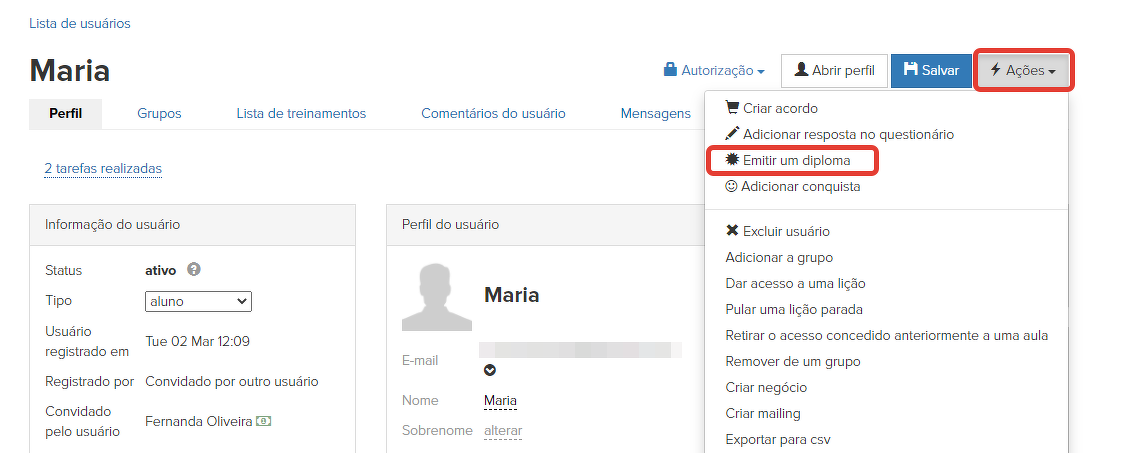
Task: Toggle the 'Ações' dropdown button
Action: [1023, 71]
